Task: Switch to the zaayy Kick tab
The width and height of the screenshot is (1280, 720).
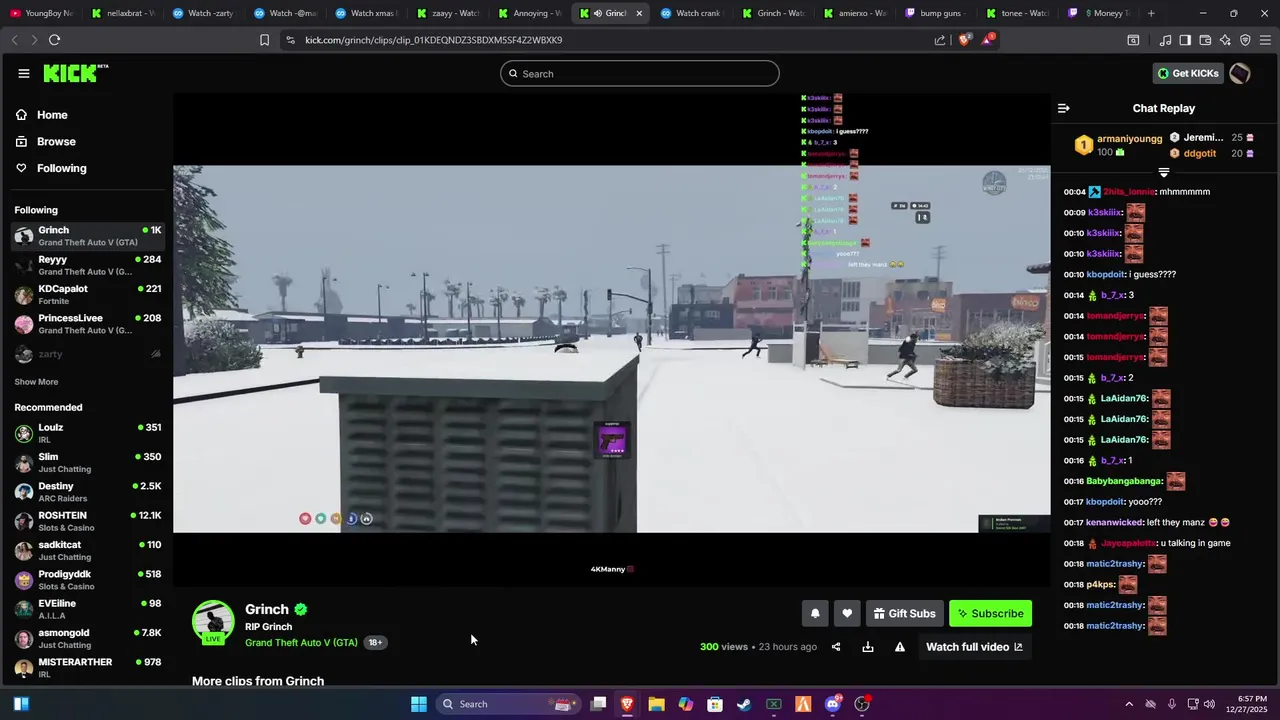Action: 448,13
